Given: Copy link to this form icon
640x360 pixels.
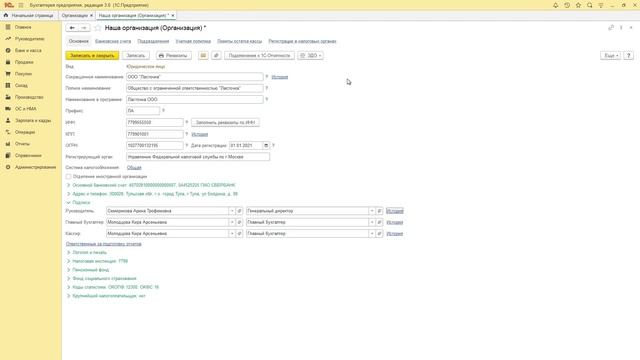Looking at the screenshot, I should (611, 28).
